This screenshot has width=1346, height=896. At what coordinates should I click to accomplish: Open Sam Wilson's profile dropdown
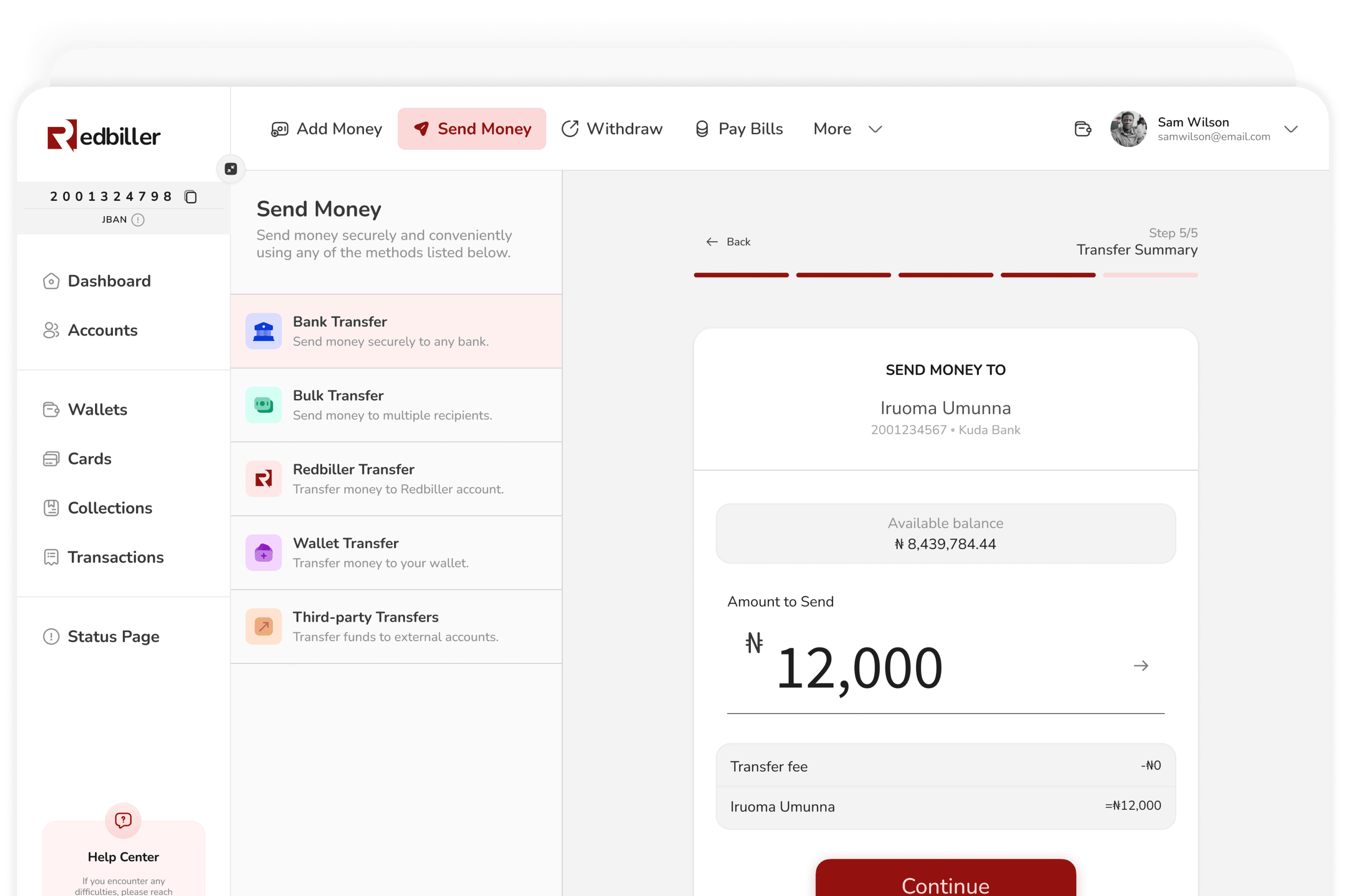(1292, 130)
